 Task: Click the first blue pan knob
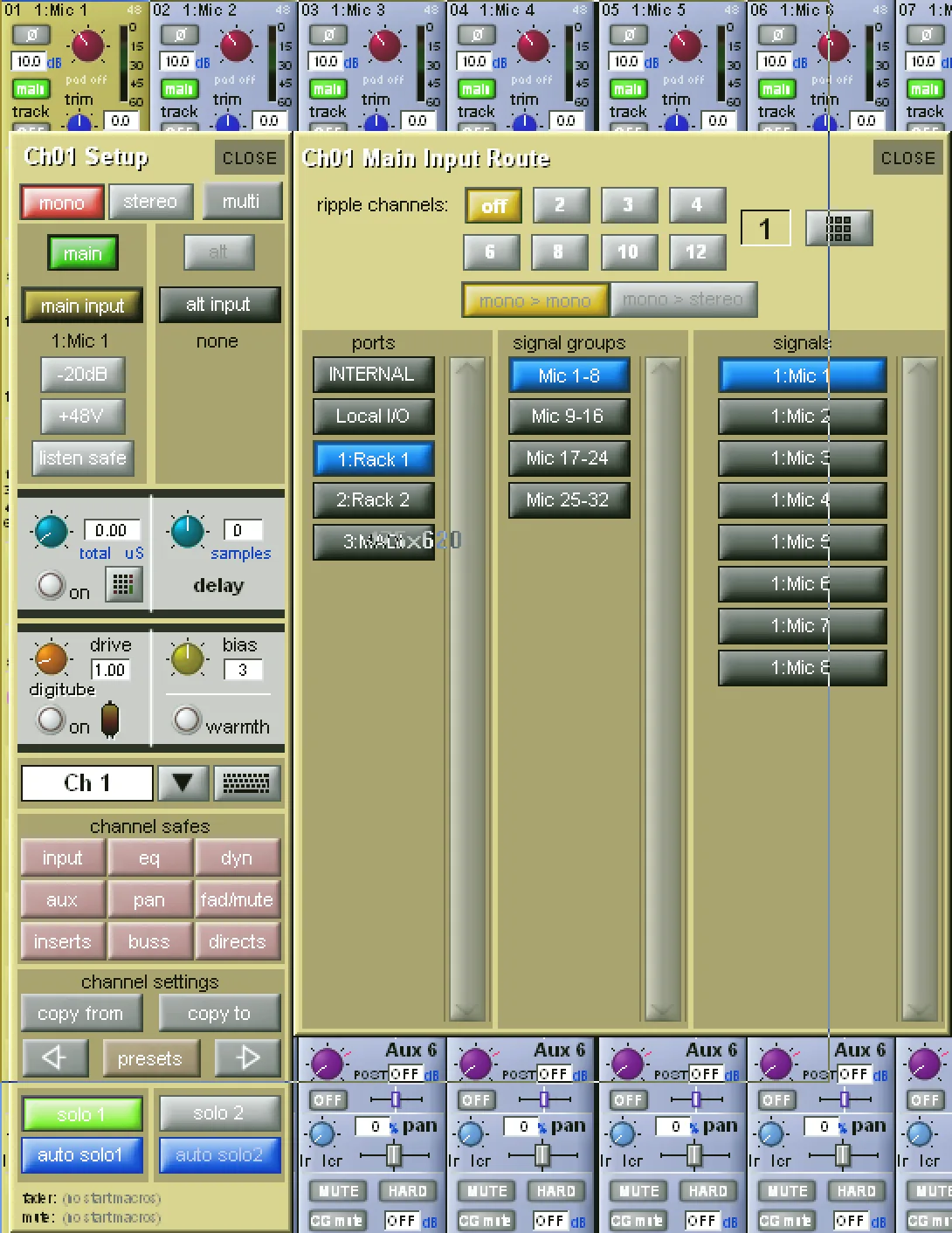tap(323, 1134)
